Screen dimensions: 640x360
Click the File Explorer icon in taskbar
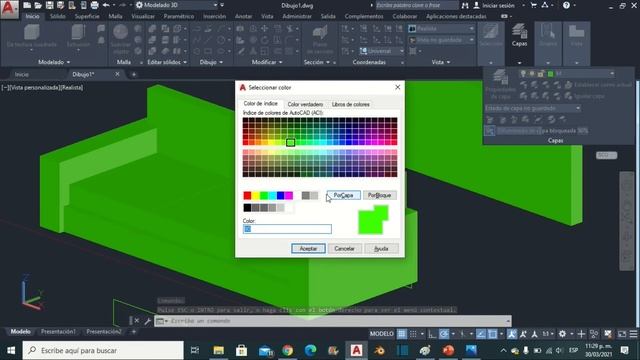(219, 350)
